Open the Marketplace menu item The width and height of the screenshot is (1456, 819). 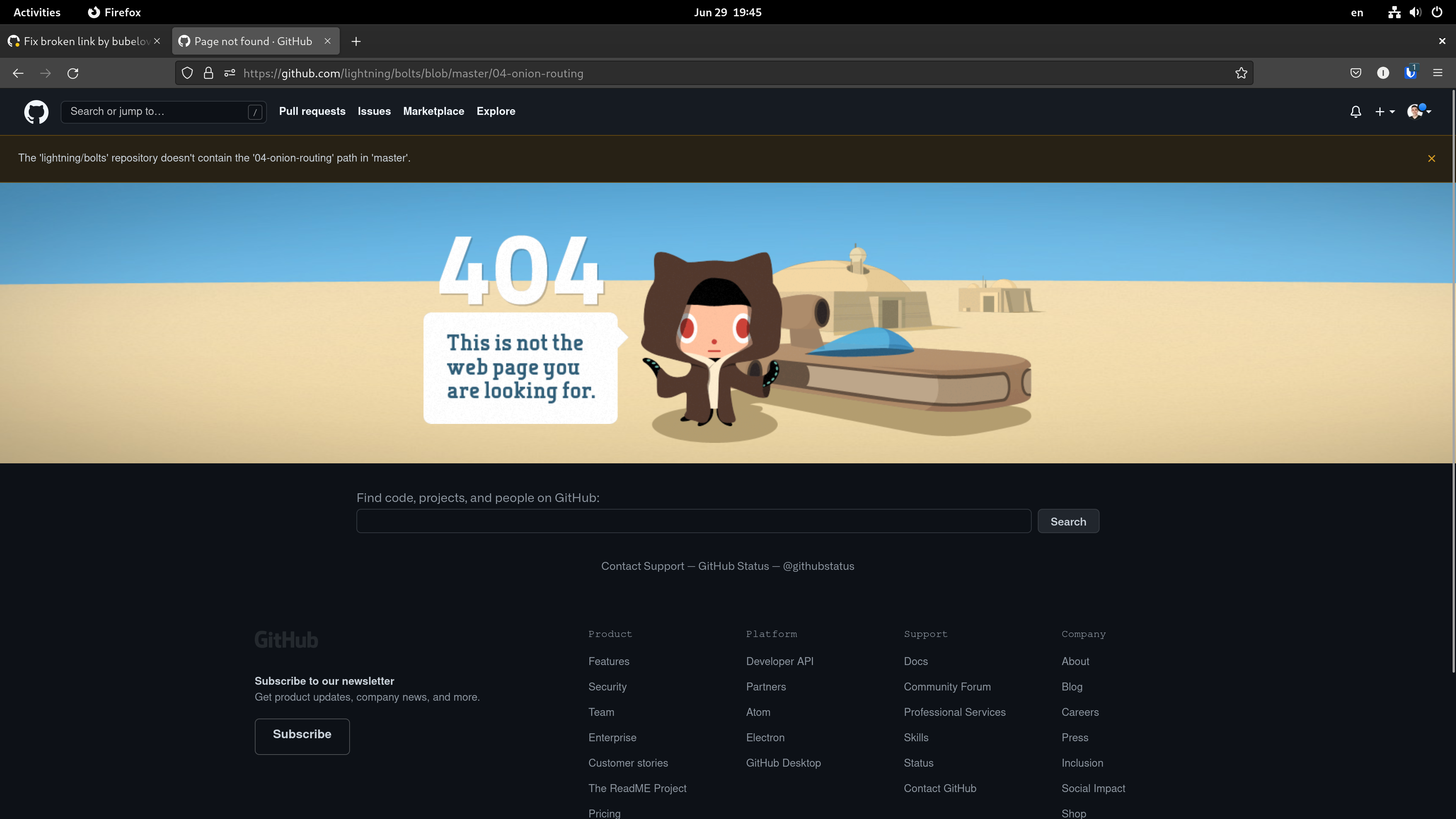[433, 111]
